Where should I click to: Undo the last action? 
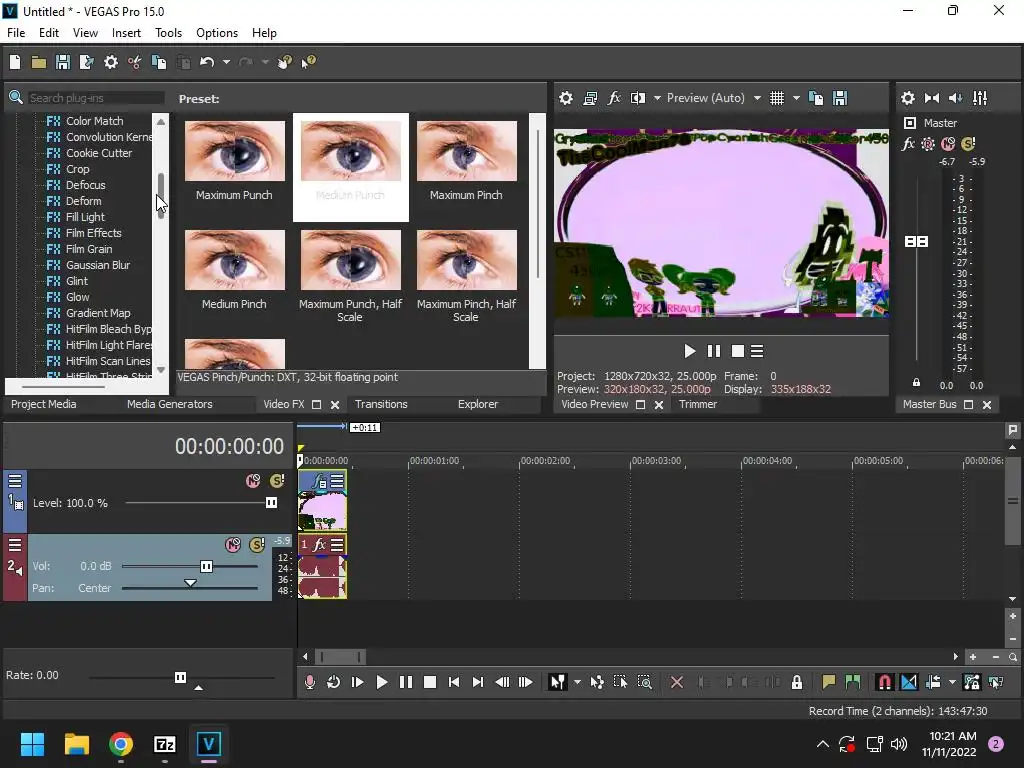[x=207, y=62]
